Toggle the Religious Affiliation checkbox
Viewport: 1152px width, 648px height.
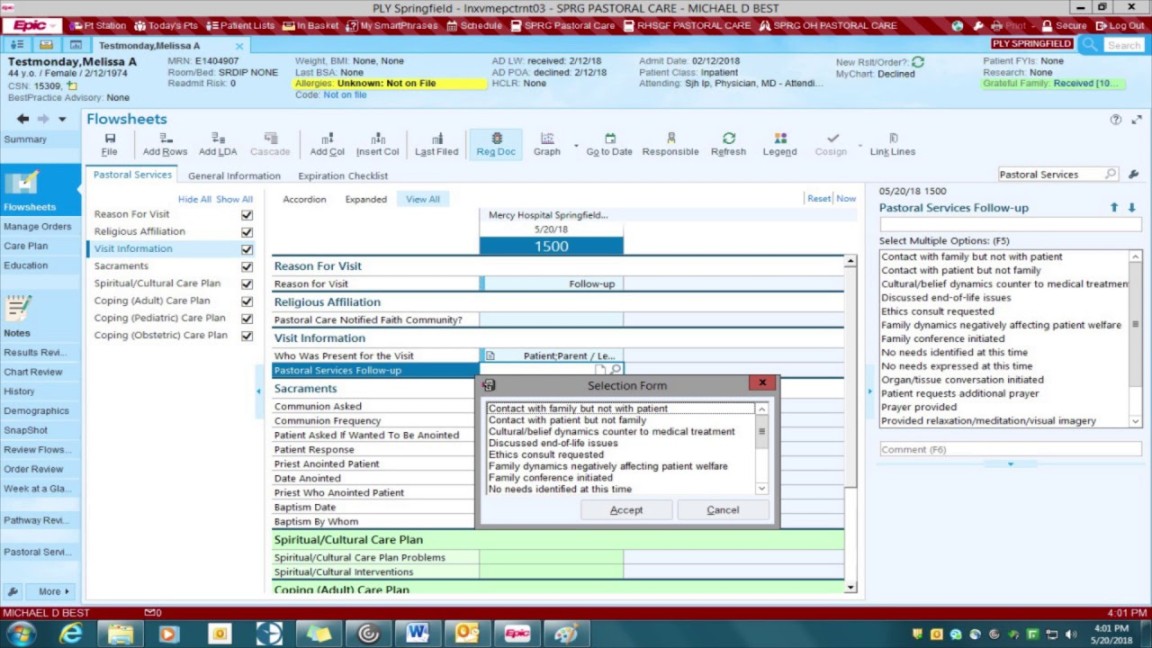[245, 231]
